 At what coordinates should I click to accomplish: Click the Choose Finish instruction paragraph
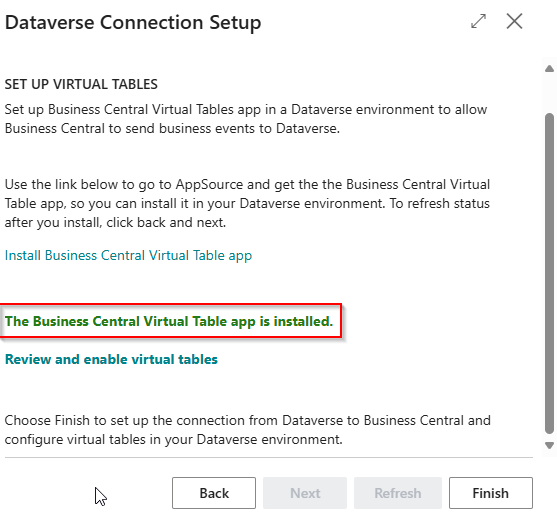[x=247, y=430]
